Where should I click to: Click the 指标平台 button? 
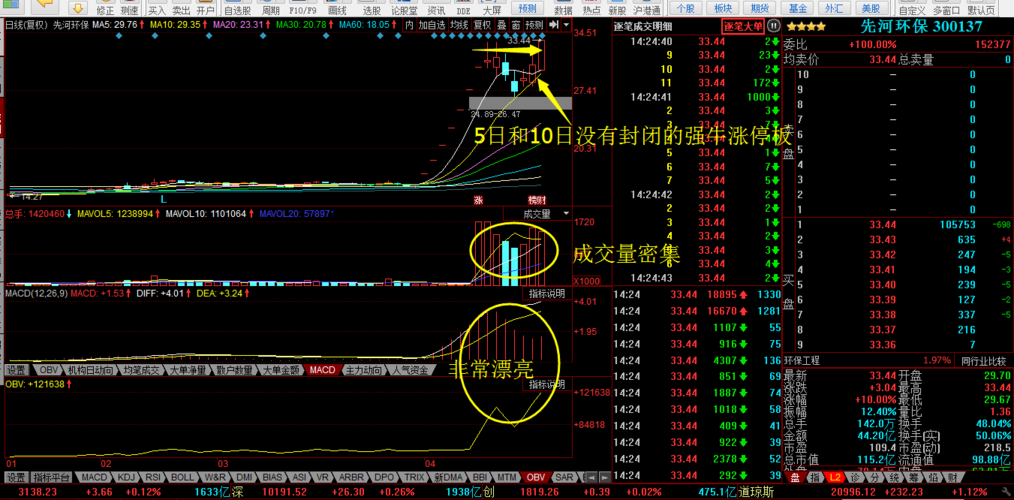[51, 477]
